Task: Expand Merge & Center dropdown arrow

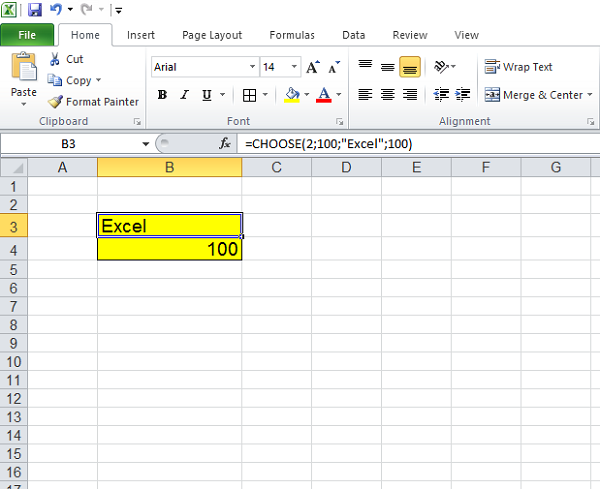Action: pyautogui.click(x=589, y=95)
